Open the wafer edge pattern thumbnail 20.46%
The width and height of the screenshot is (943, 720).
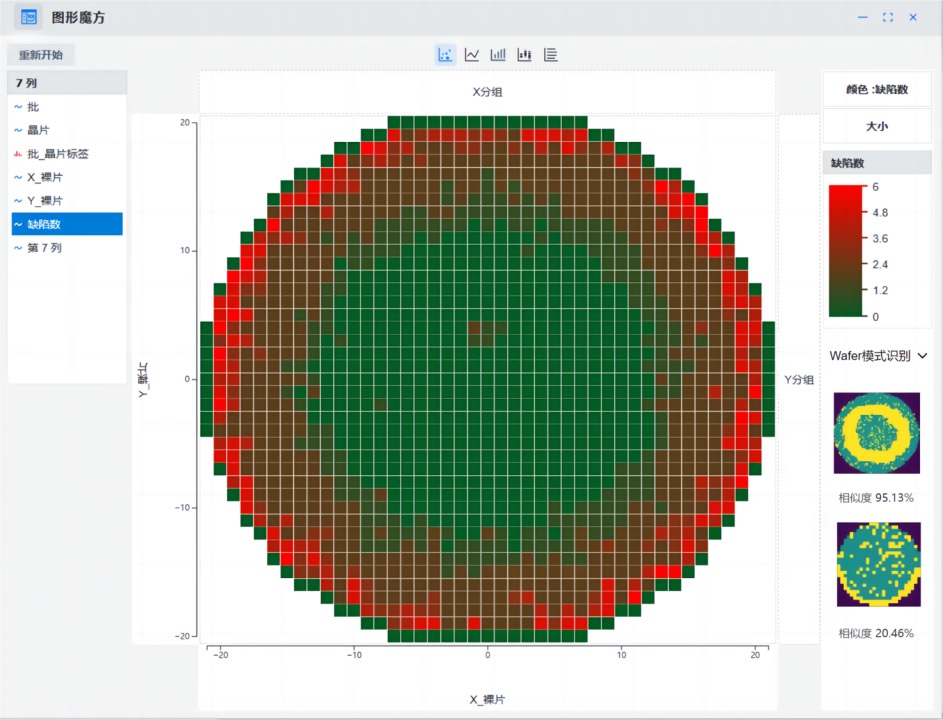(x=879, y=564)
